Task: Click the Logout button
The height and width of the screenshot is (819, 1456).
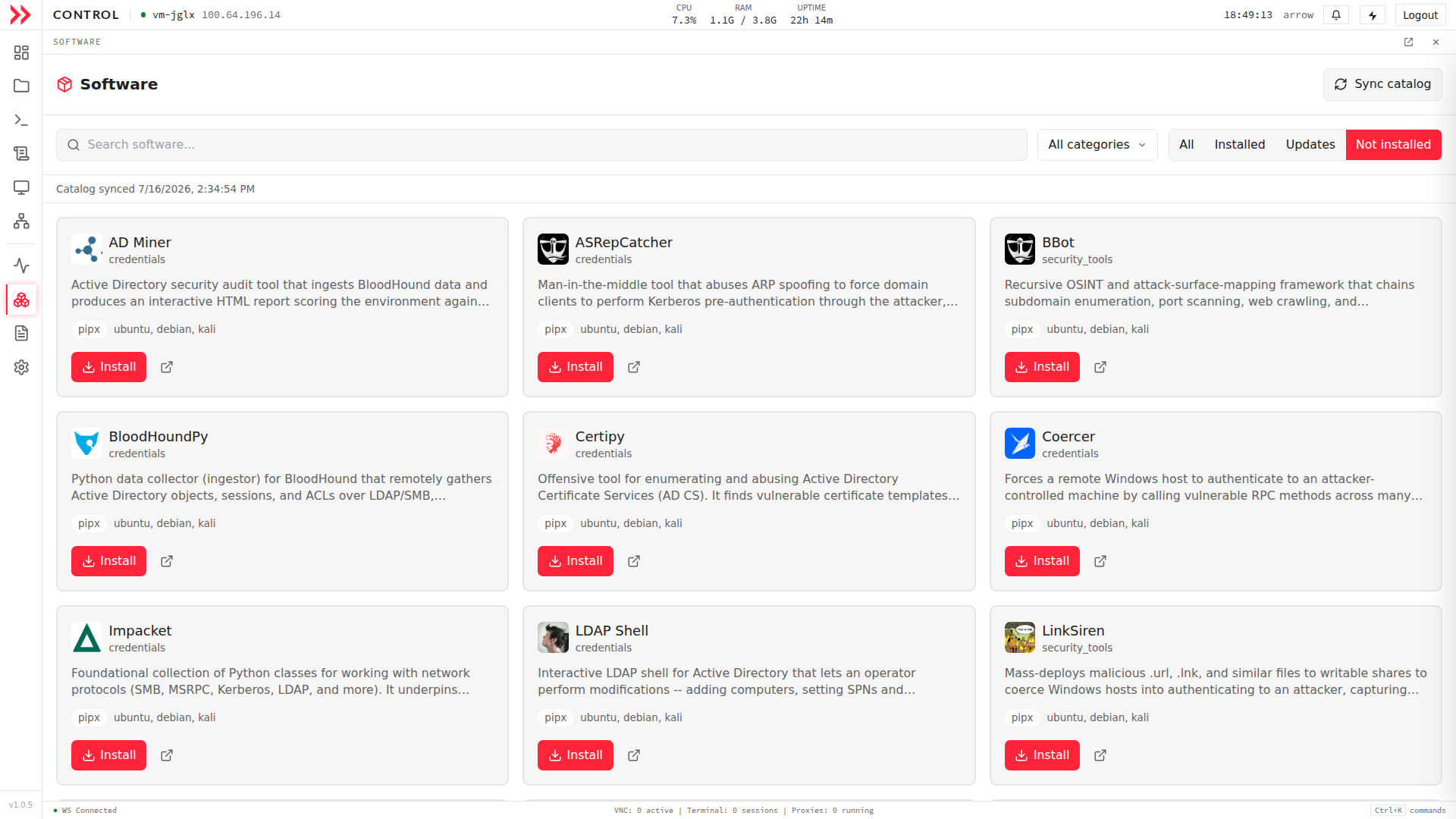Action: (x=1420, y=15)
